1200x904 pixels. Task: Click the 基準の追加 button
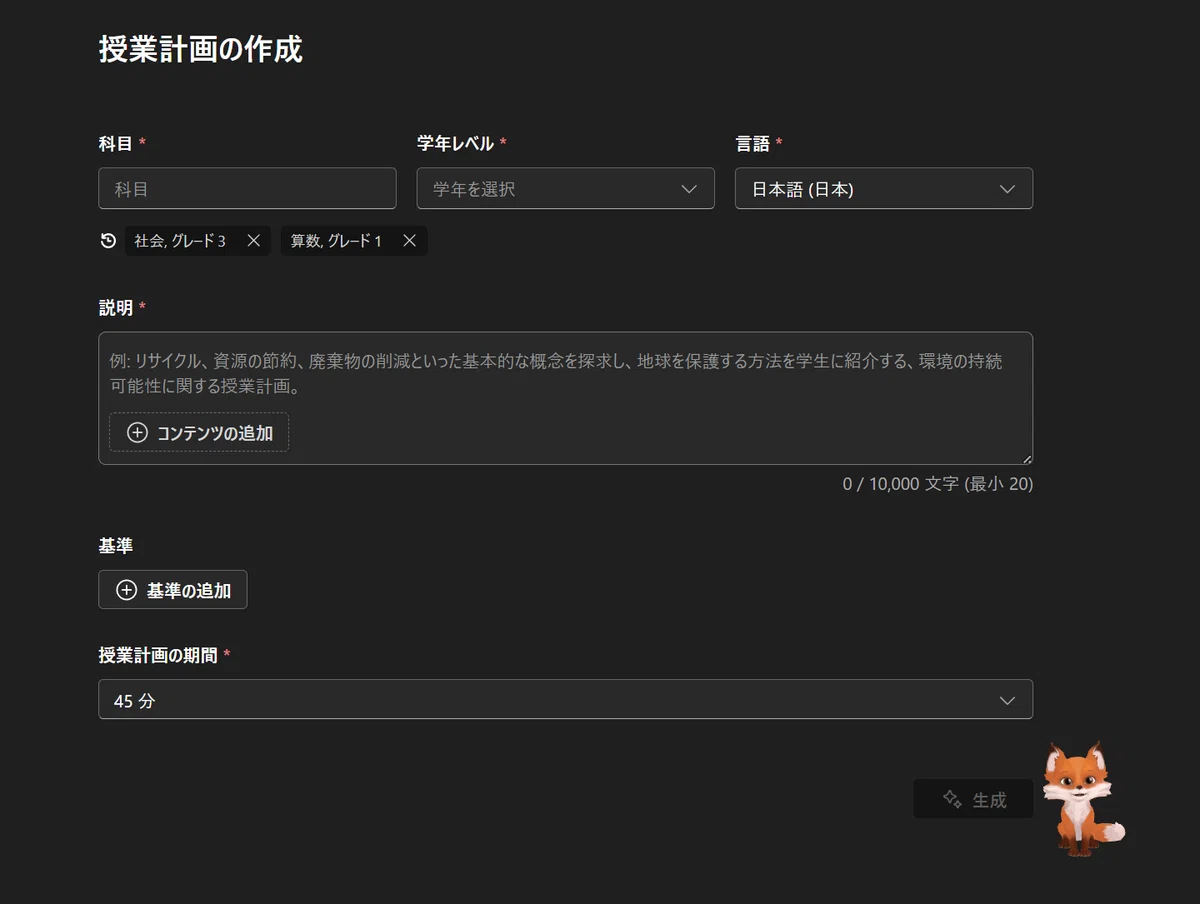point(172,590)
